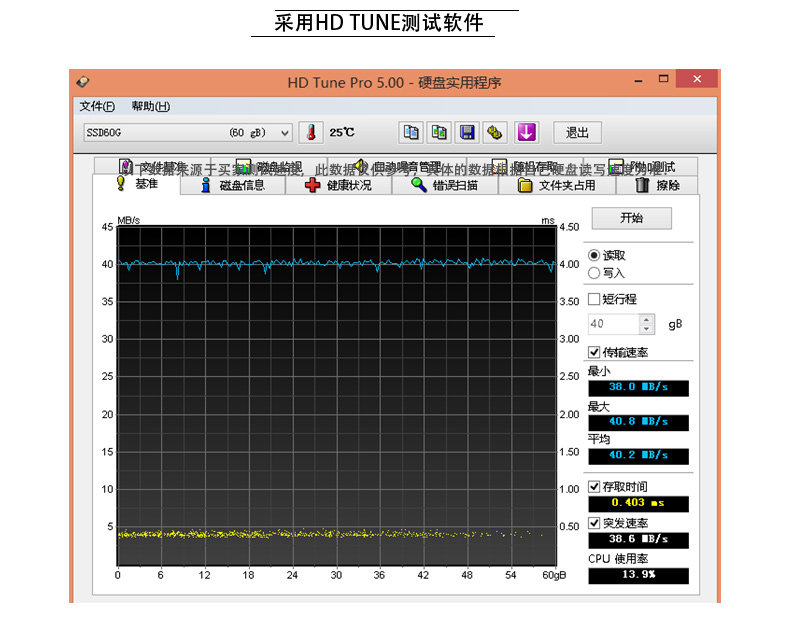The height and width of the screenshot is (622, 790).
Task: Close the HD Tune Pro window
Action: tap(697, 79)
